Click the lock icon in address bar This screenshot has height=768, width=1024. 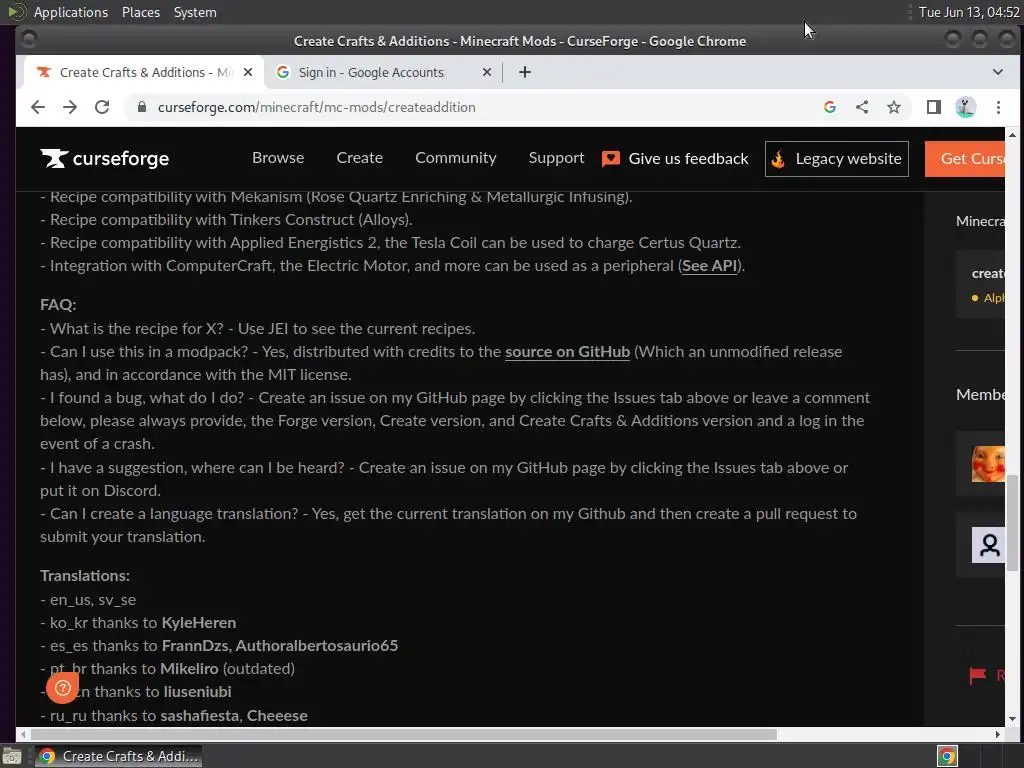point(142,107)
